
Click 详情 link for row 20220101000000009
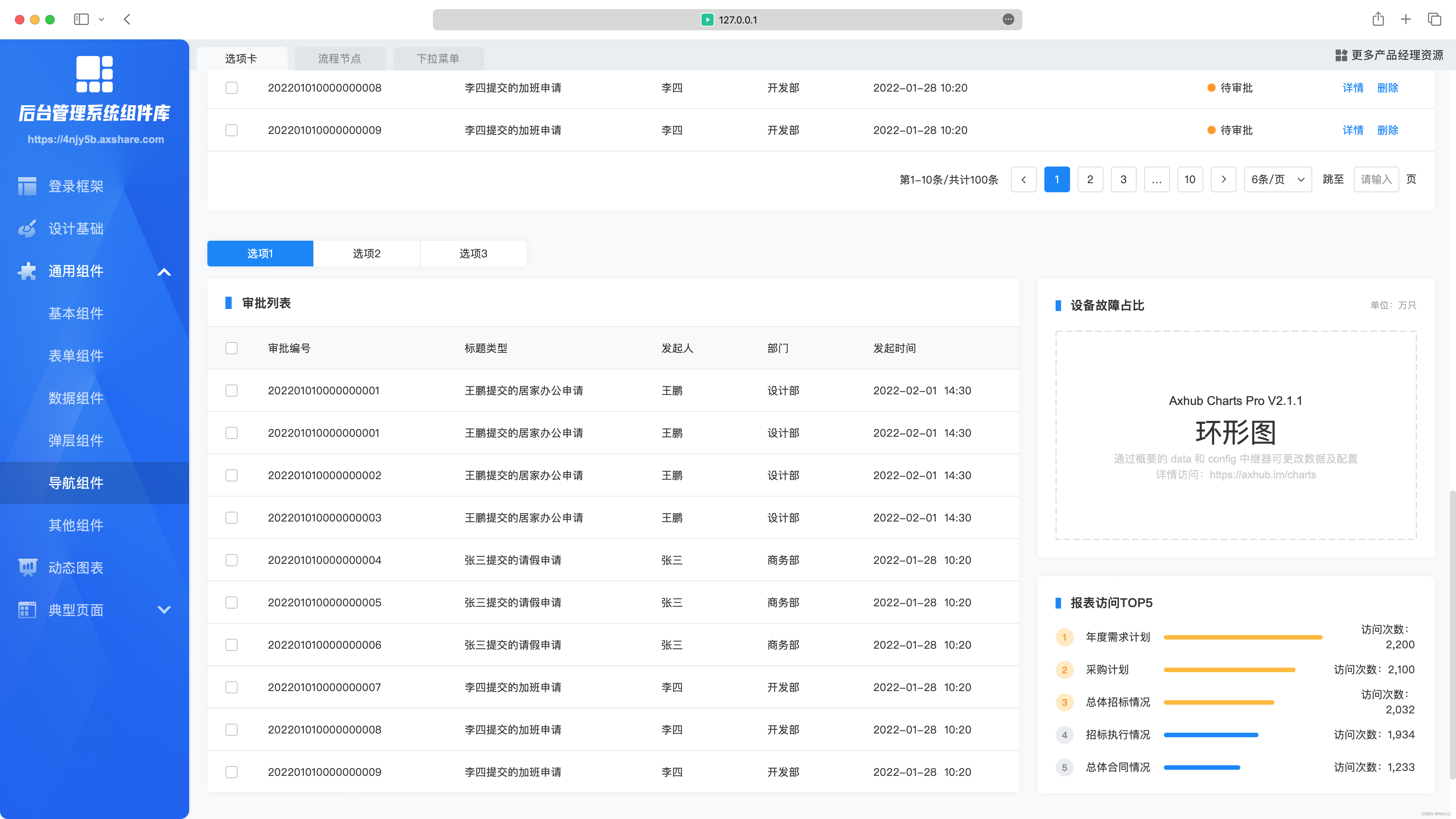pyautogui.click(x=1353, y=130)
